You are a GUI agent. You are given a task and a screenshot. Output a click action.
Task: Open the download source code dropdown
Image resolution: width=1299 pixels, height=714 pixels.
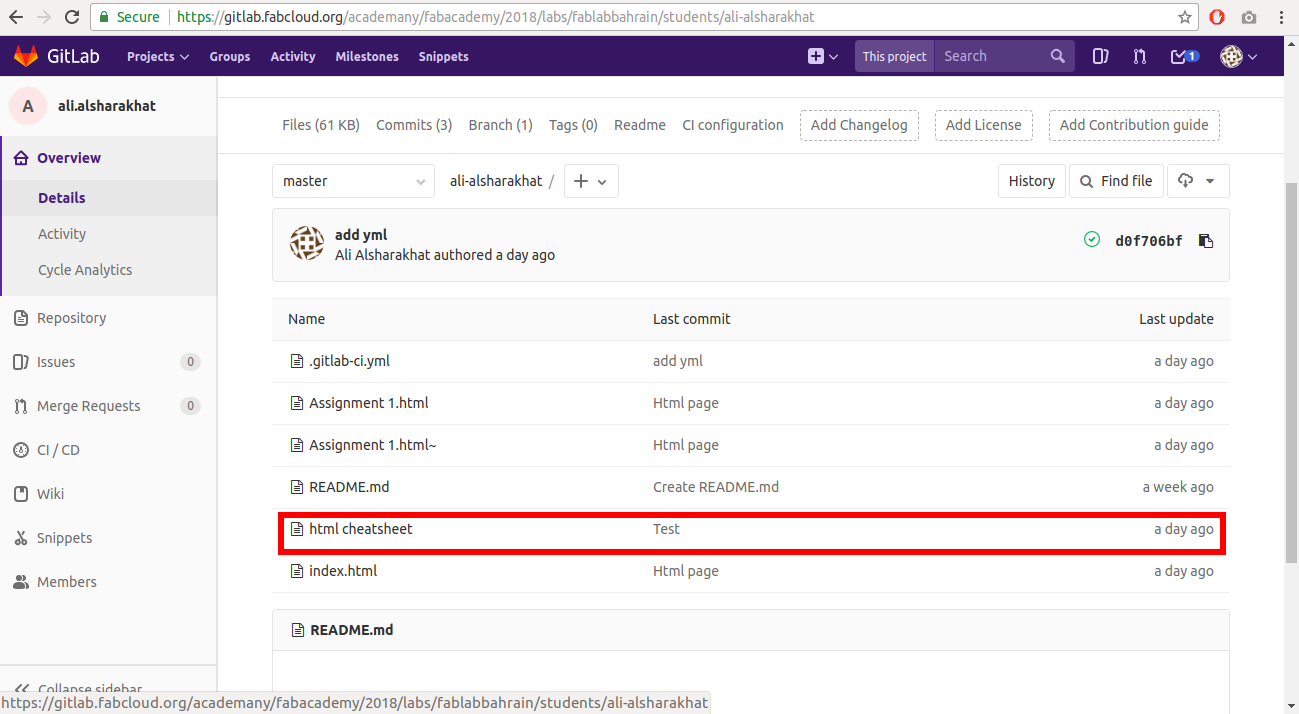pos(1197,181)
